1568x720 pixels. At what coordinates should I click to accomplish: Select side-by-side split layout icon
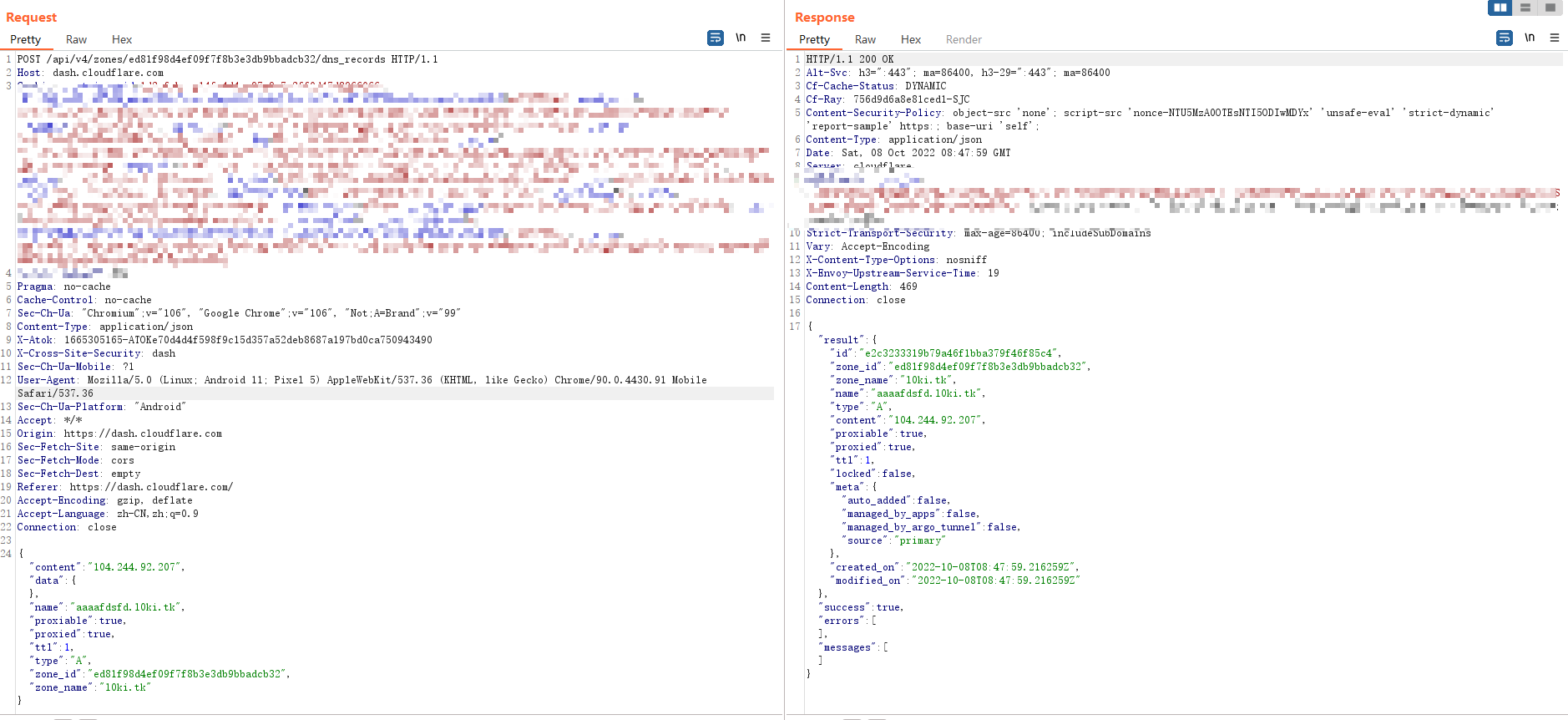coord(1500,8)
